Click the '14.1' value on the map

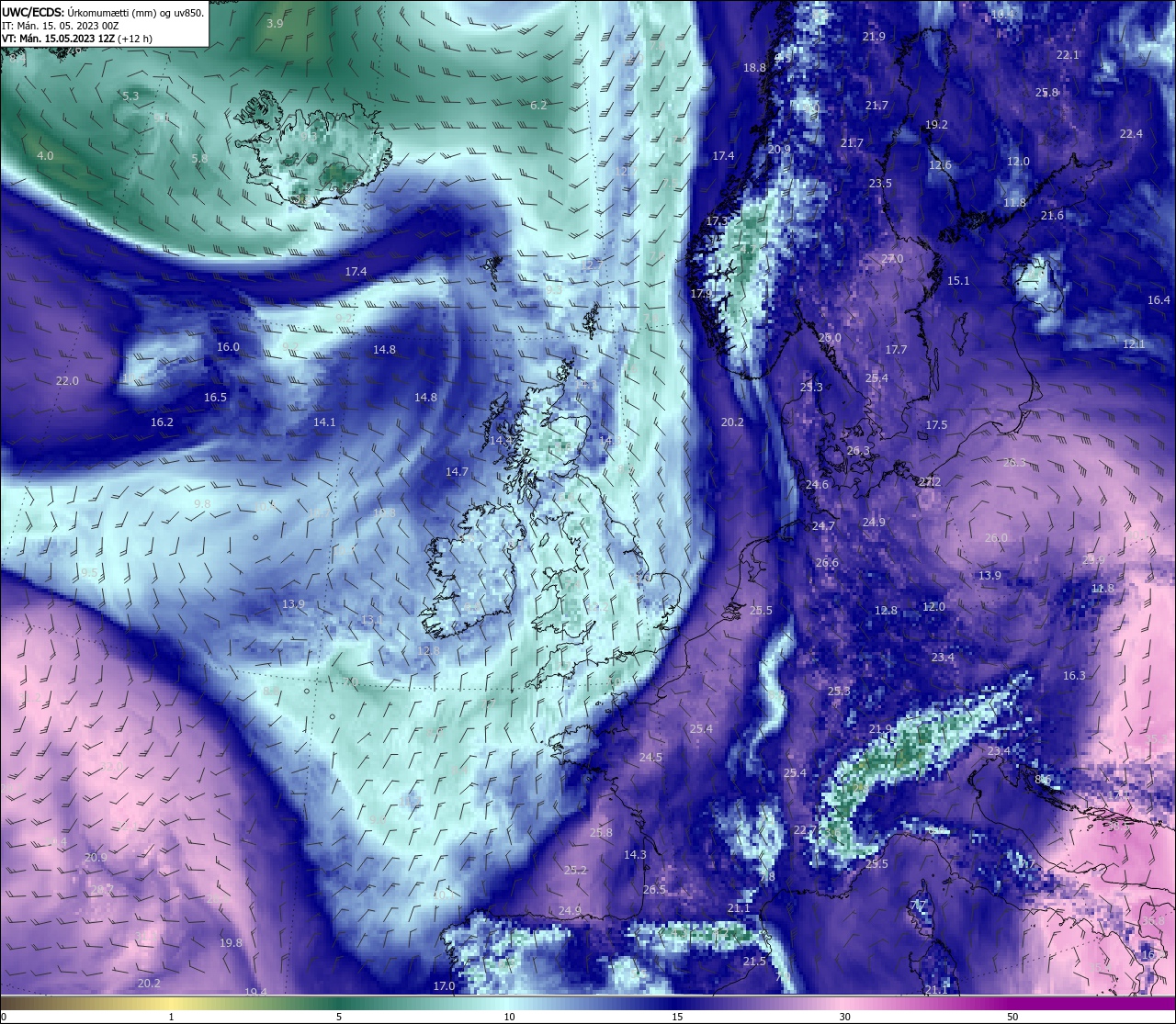[x=324, y=422]
